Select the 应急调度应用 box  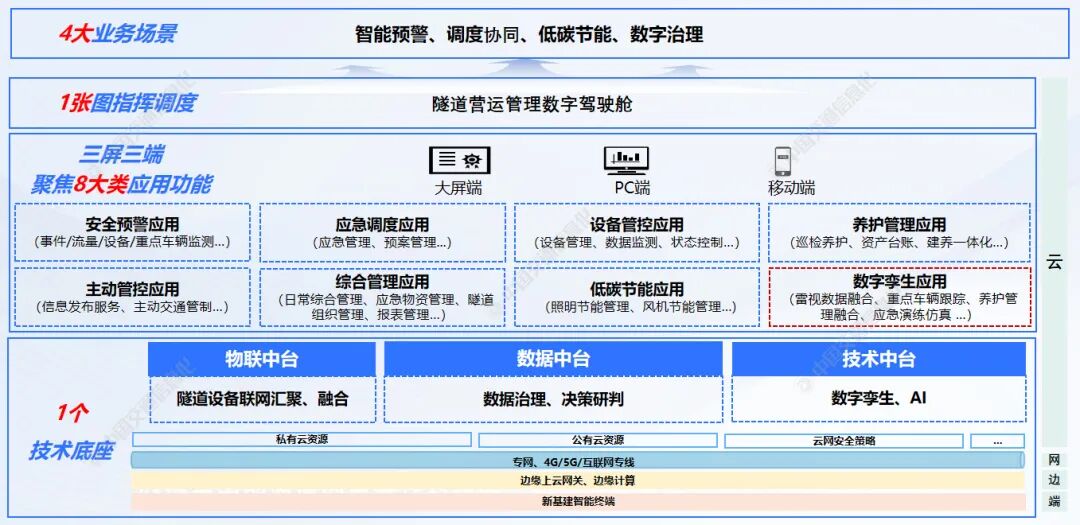[x=382, y=232]
